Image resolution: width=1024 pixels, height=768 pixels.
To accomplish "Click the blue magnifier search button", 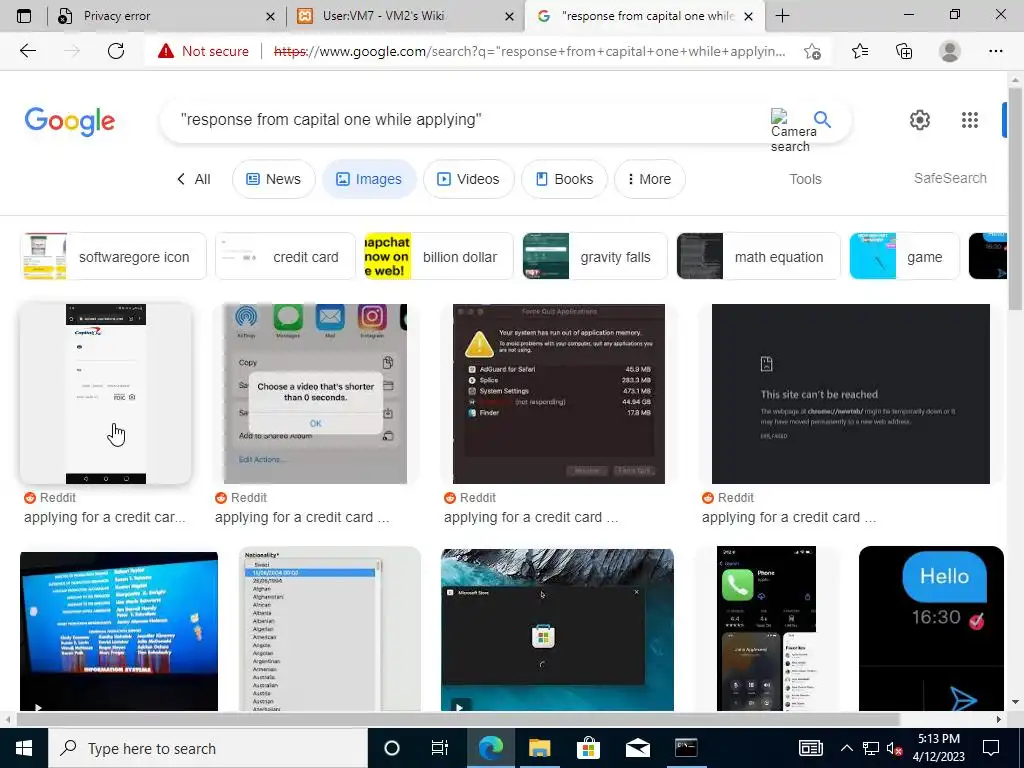I will 822,120.
